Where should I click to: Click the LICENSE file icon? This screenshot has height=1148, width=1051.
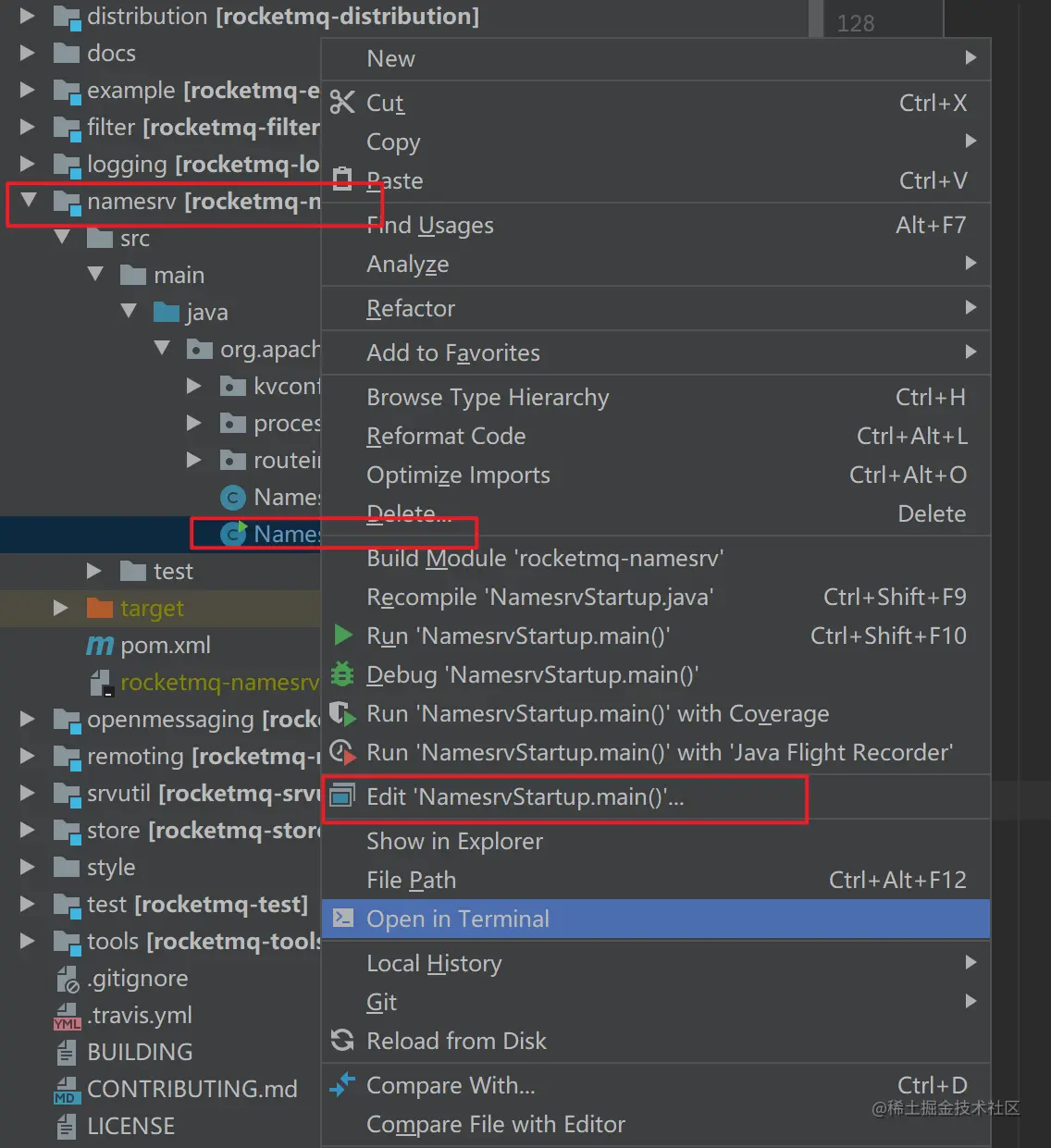pos(67,1126)
